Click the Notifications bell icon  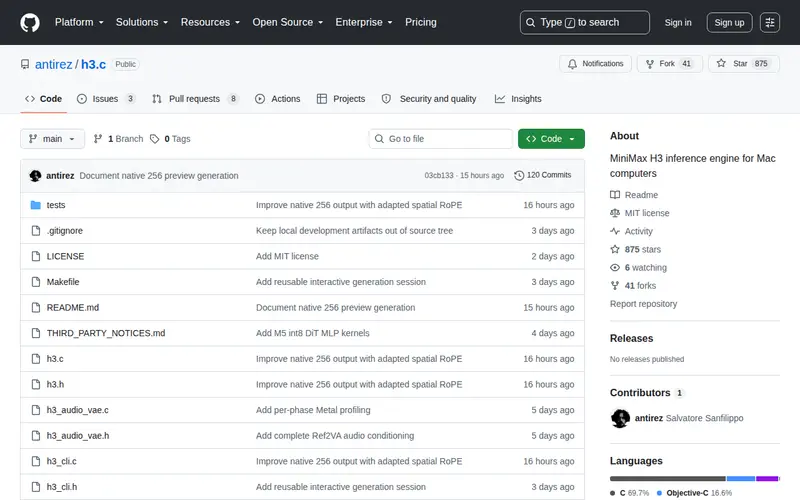pos(572,64)
